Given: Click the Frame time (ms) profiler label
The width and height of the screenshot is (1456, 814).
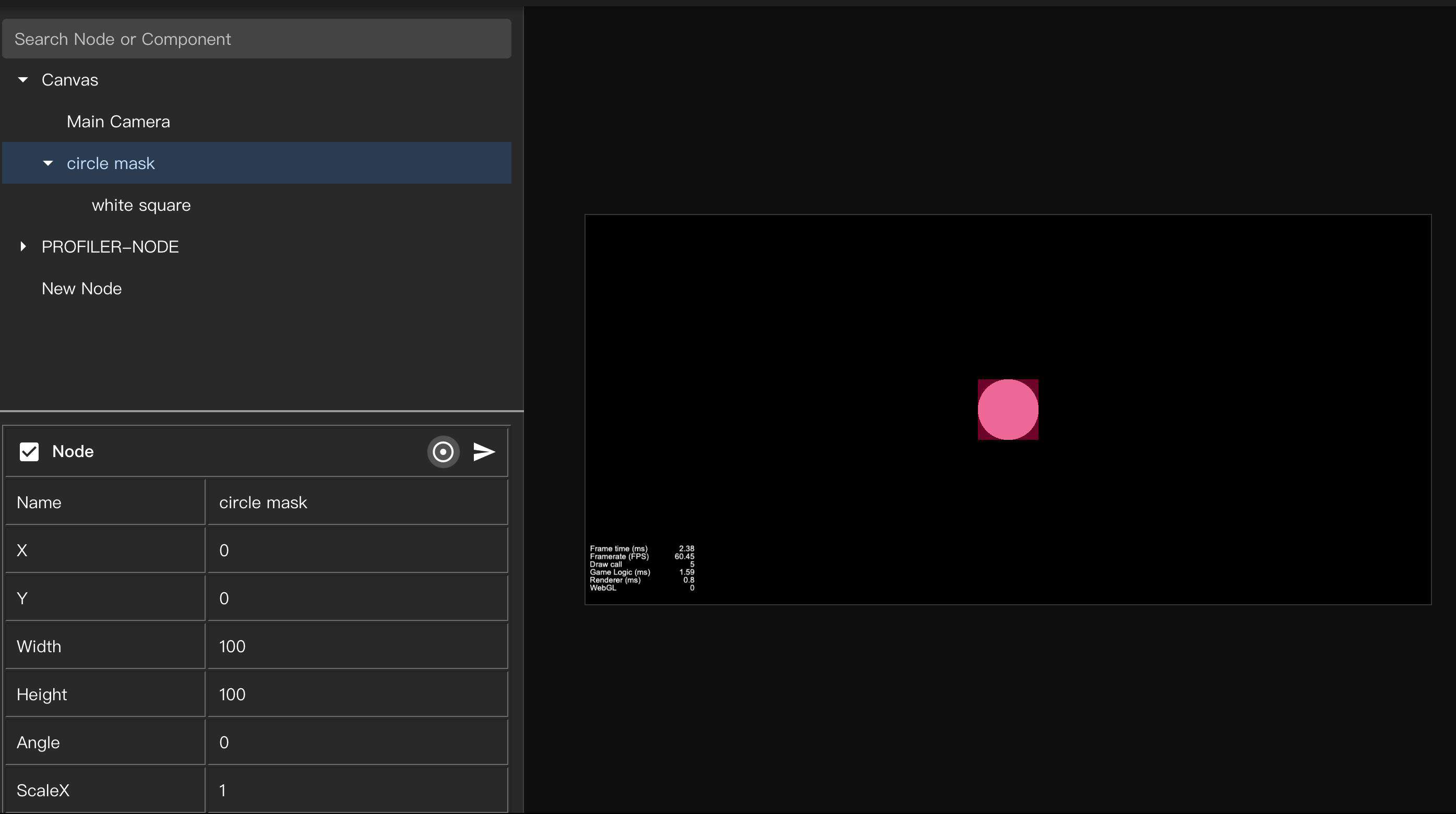Looking at the screenshot, I should pos(618,549).
